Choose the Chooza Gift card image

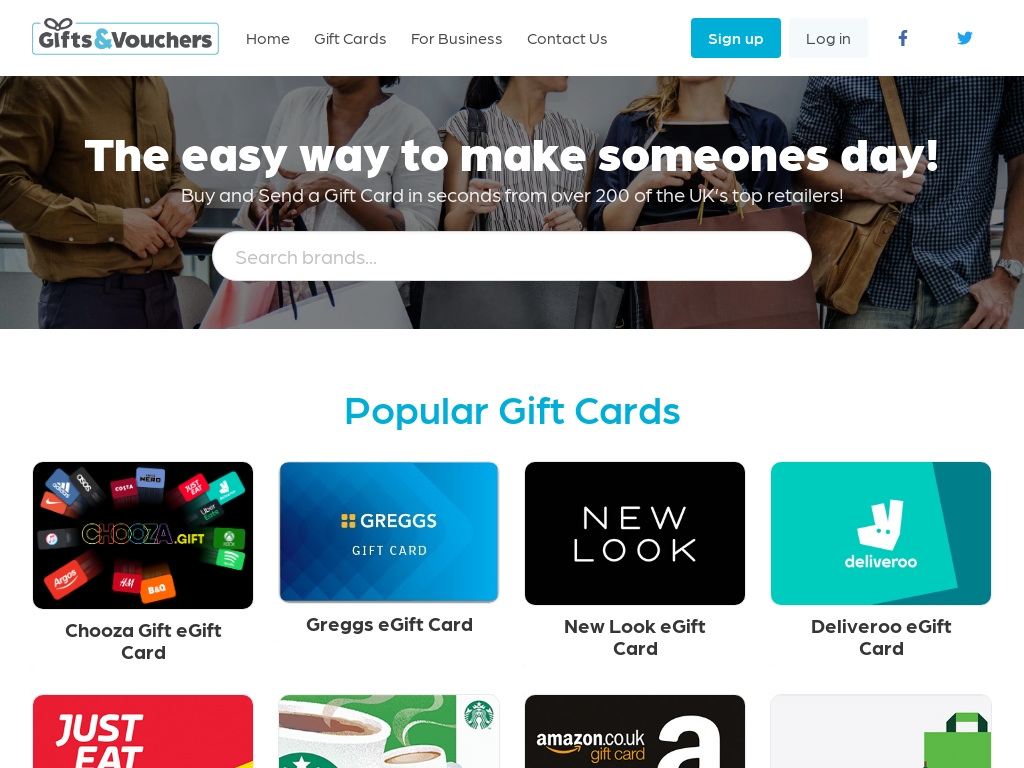[143, 536]
